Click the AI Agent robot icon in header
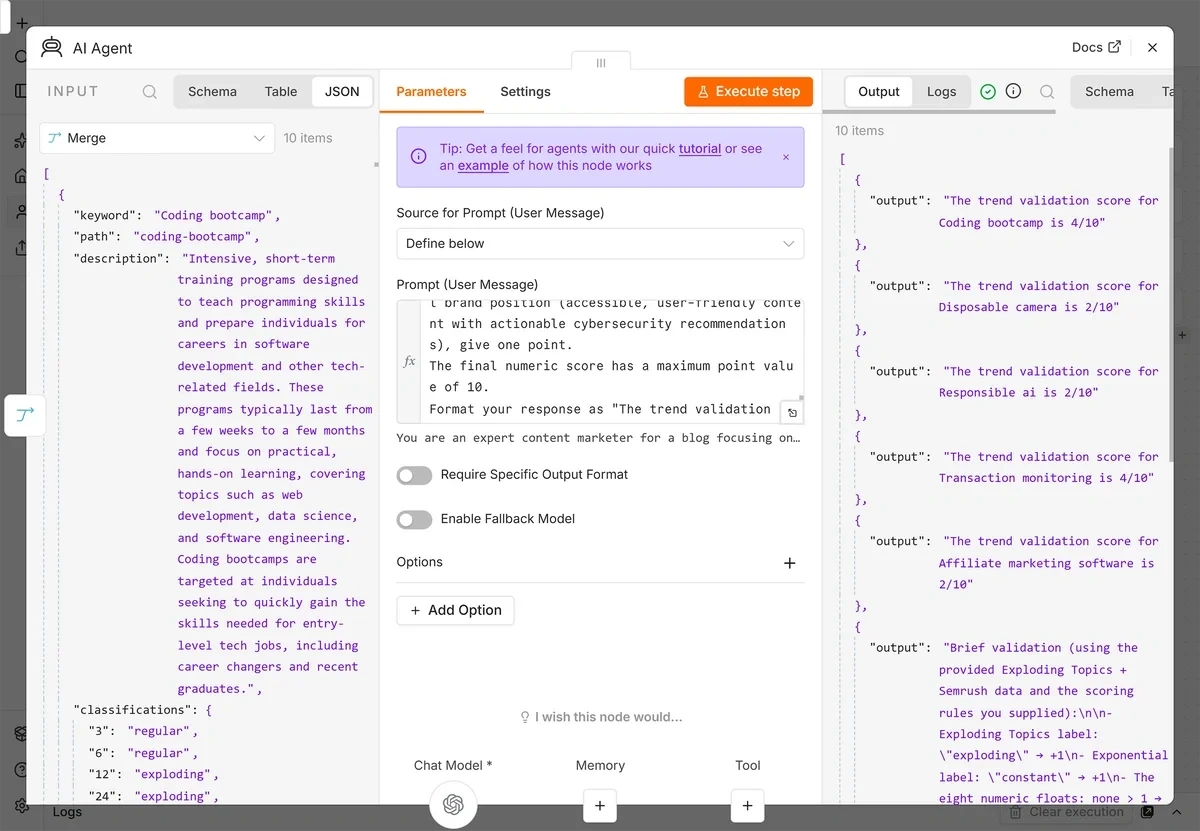The image size is (1200, 831). coord(52,48)
